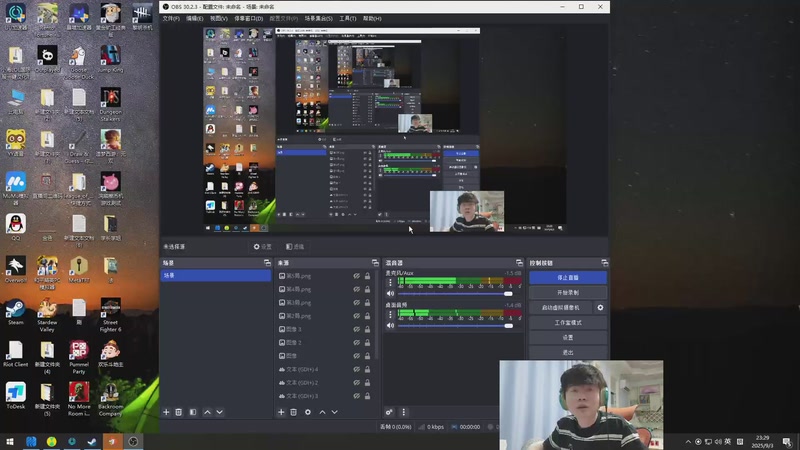Expand hidden system tray icons chevron
This screenshot has height=450, width=800.
[688, 442]
